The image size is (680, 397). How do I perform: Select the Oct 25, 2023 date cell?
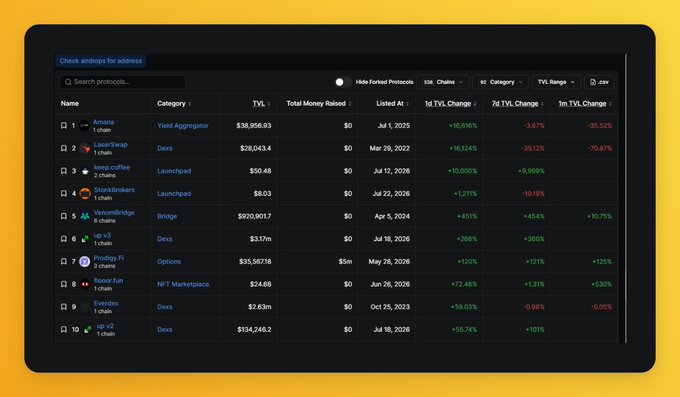pos(390,307)
